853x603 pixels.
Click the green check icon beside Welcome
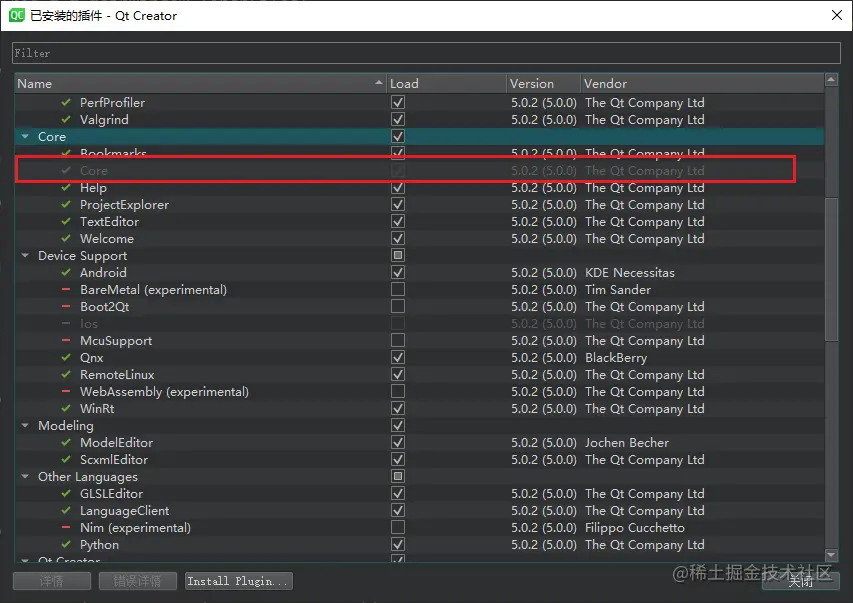66,238
